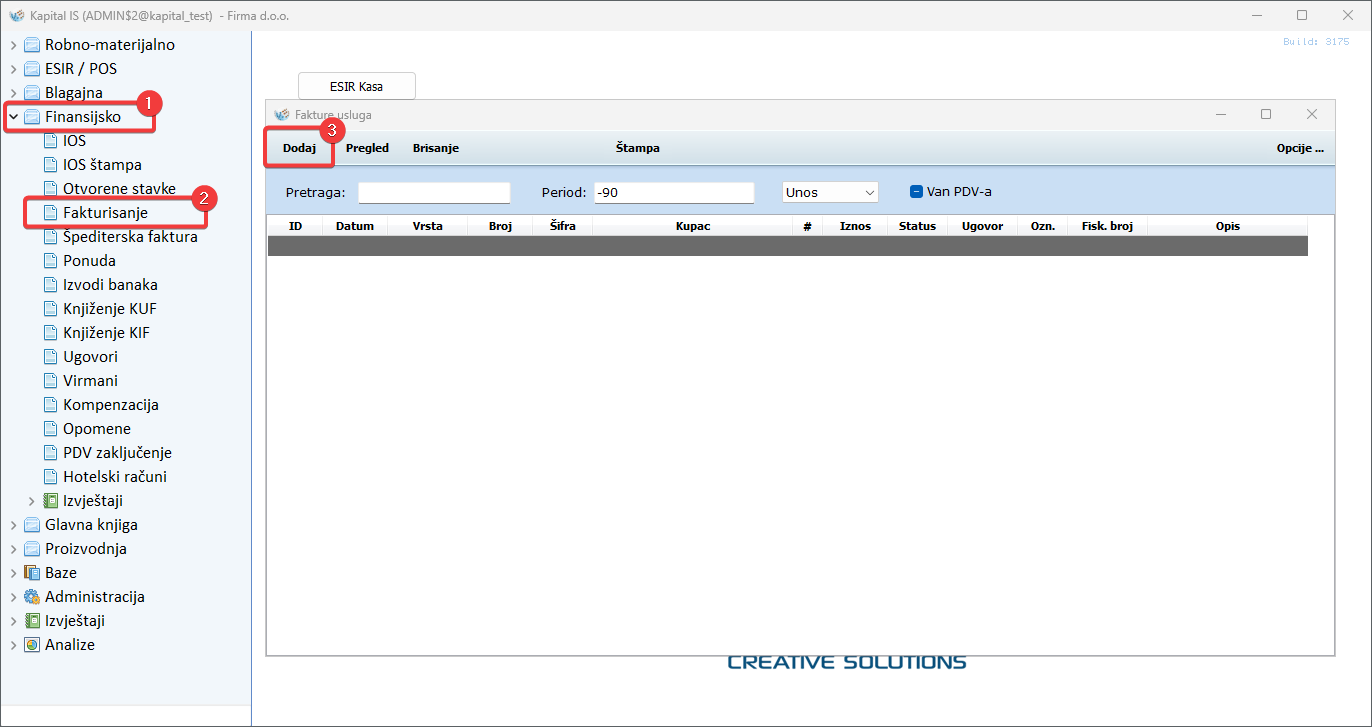The image size is (1372, 727).
Task: Expand the Proizvodnja tree node
Action: tap(13, 549)
